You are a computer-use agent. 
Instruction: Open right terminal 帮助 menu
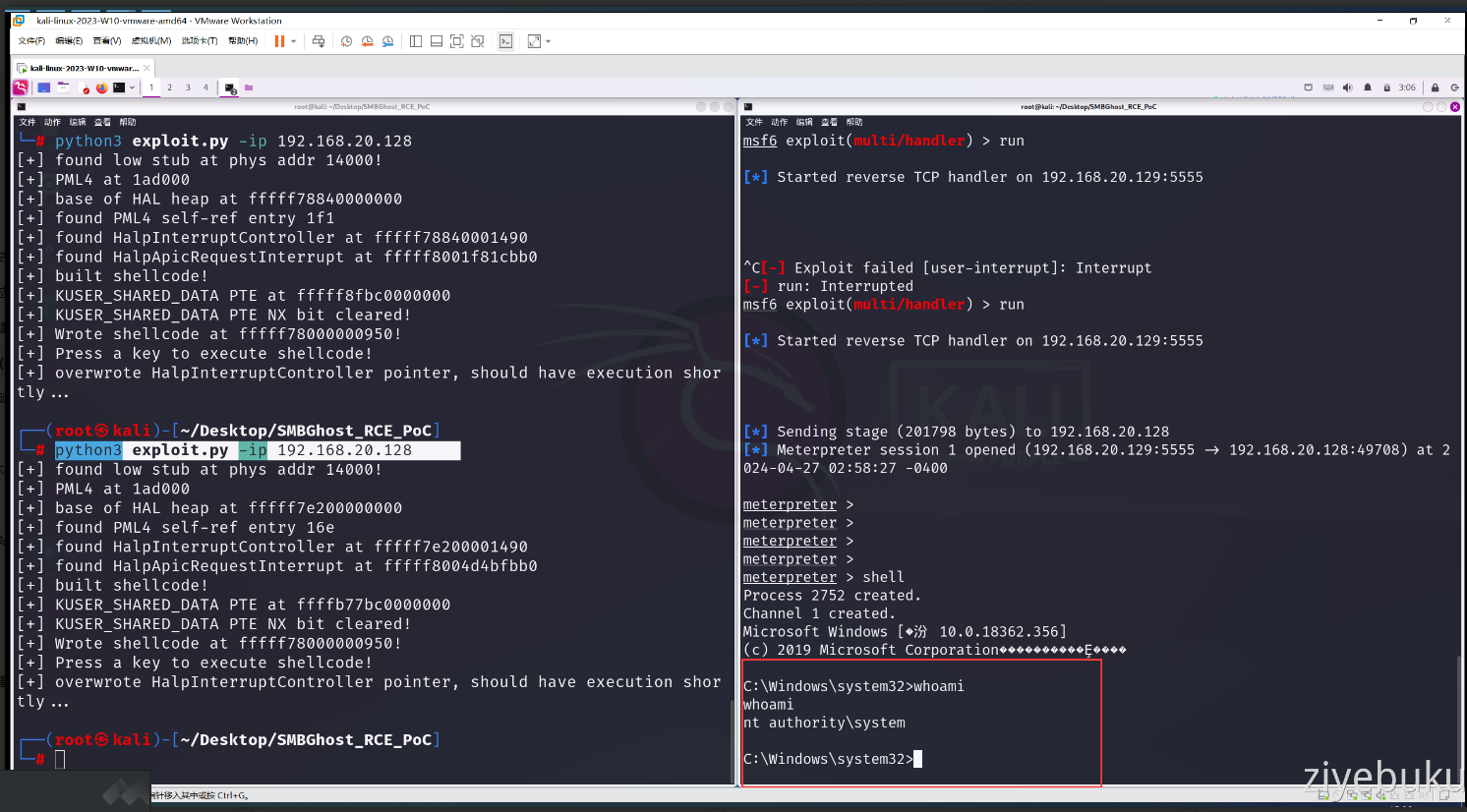click(x=854, y=123)
